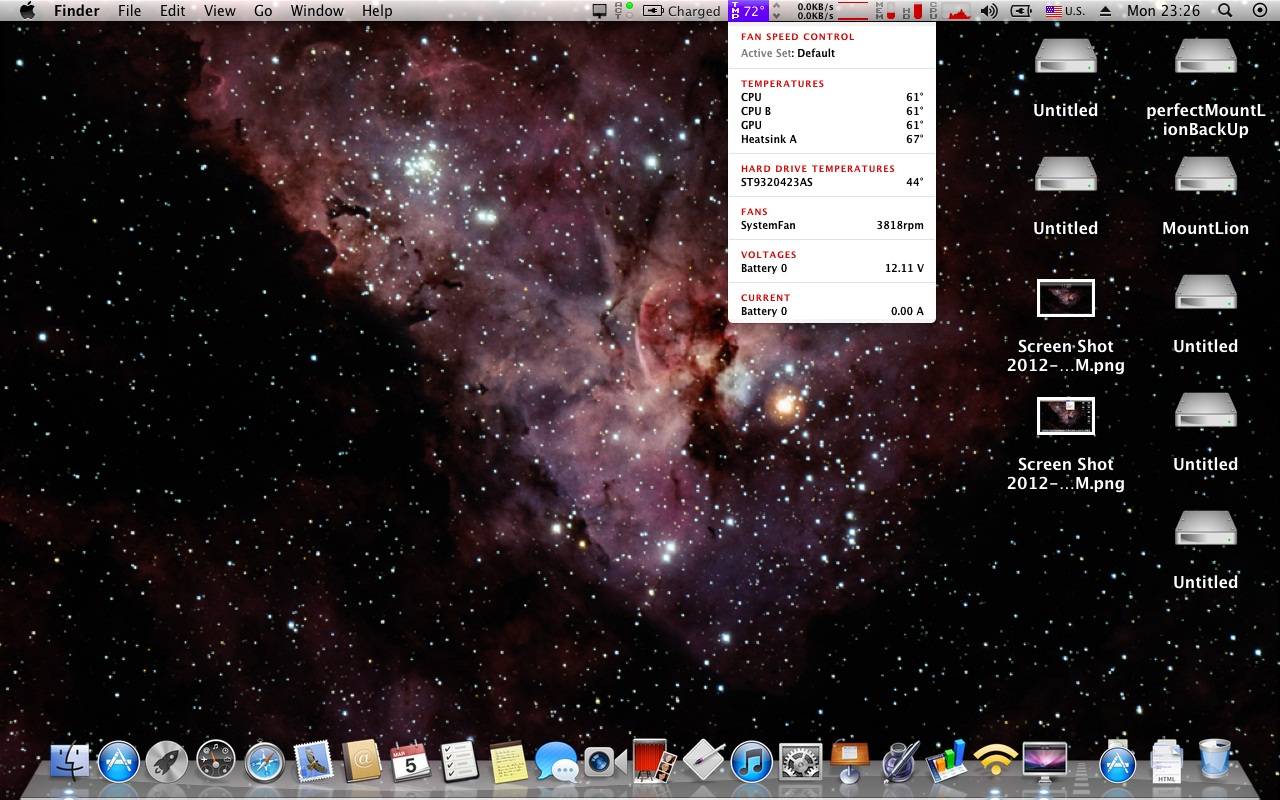Select the perfectMountLionBackUp drive icon
1280x800 pixels.
click(1205, 58)
